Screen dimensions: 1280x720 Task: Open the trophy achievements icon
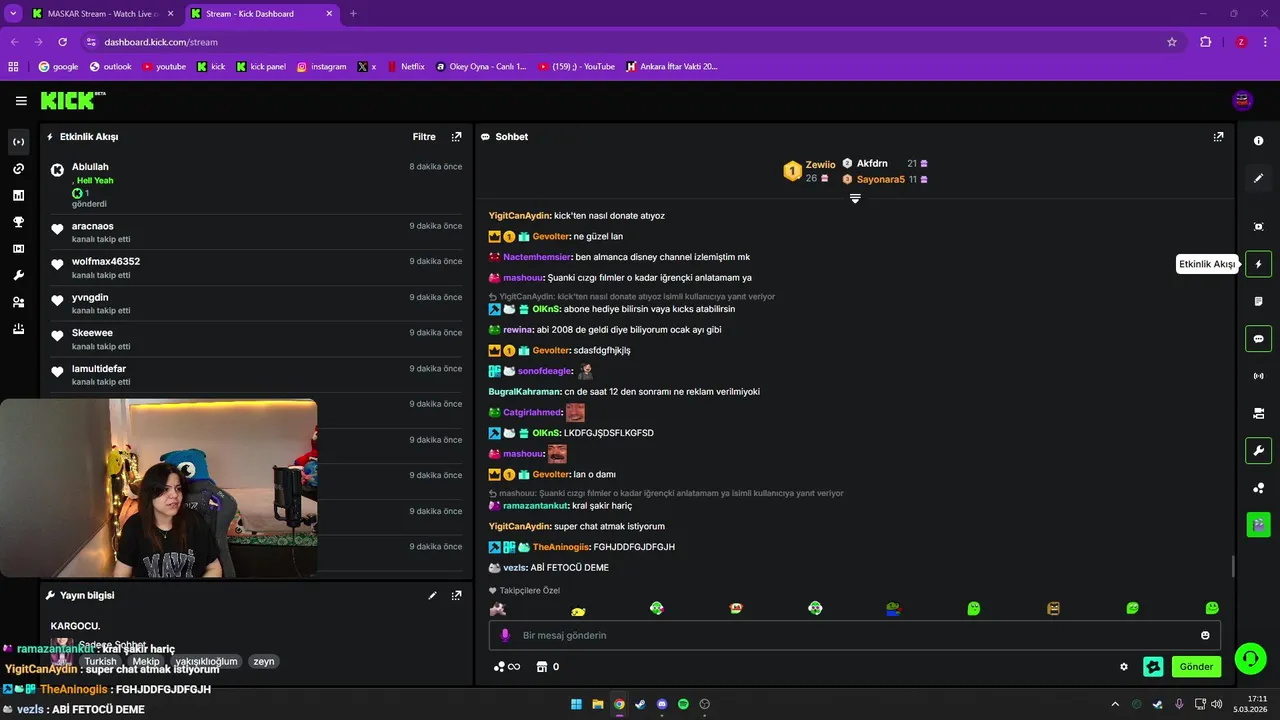18,222
